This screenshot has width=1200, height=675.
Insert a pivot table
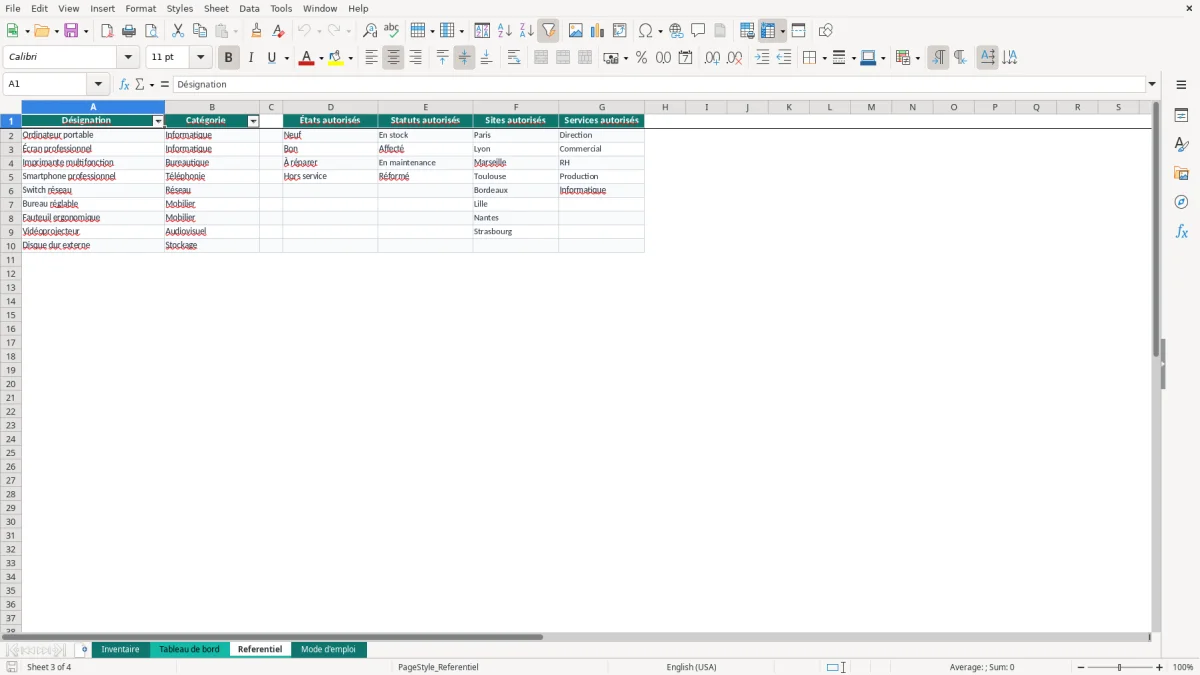[620, 30]
